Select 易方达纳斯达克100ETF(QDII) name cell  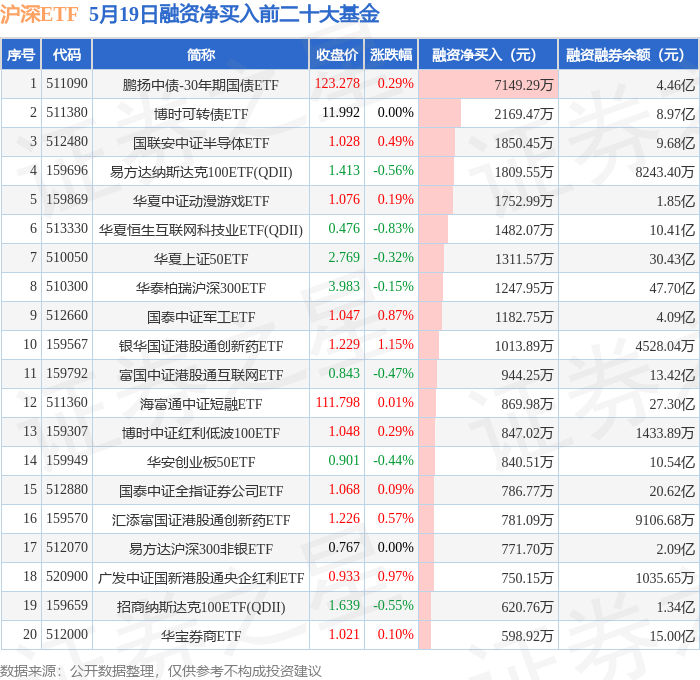(x=200, y=171)
